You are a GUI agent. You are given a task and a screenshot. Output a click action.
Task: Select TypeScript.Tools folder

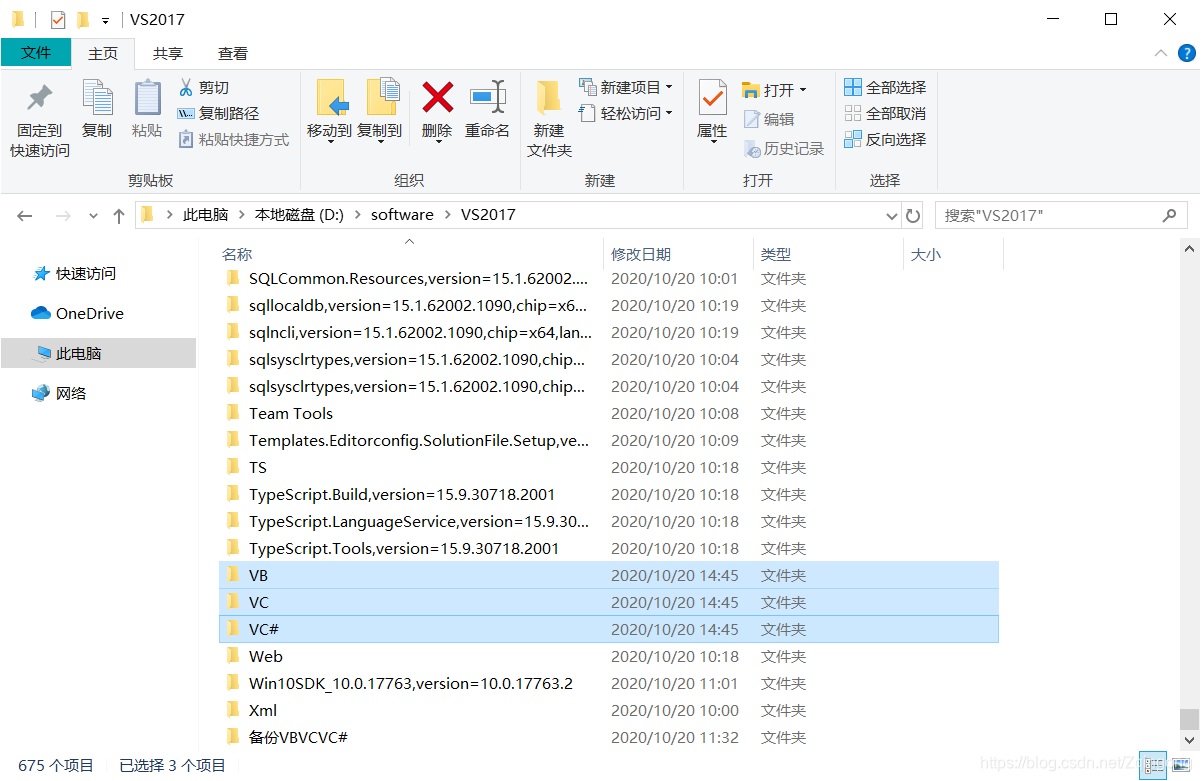[x=608, y=548]
